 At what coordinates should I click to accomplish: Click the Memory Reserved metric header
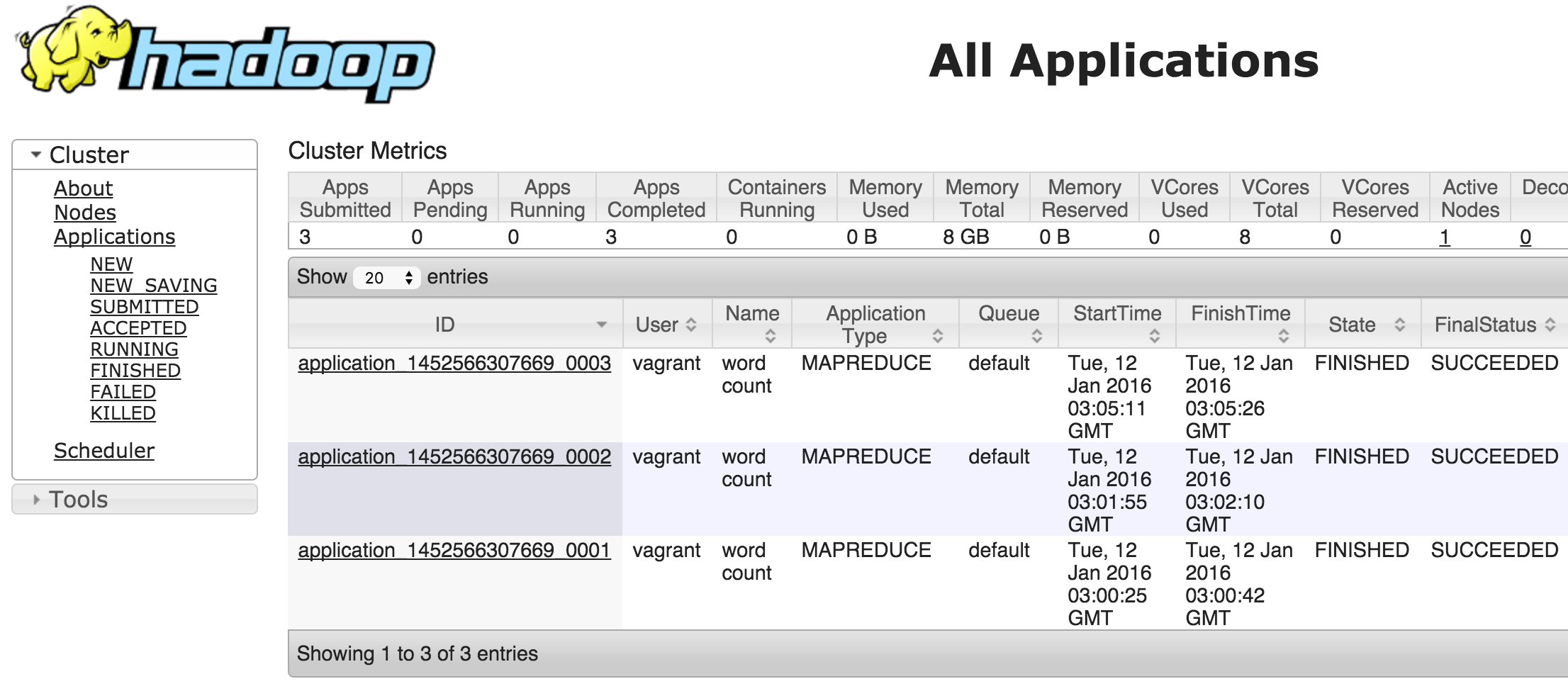[1085, 198]
